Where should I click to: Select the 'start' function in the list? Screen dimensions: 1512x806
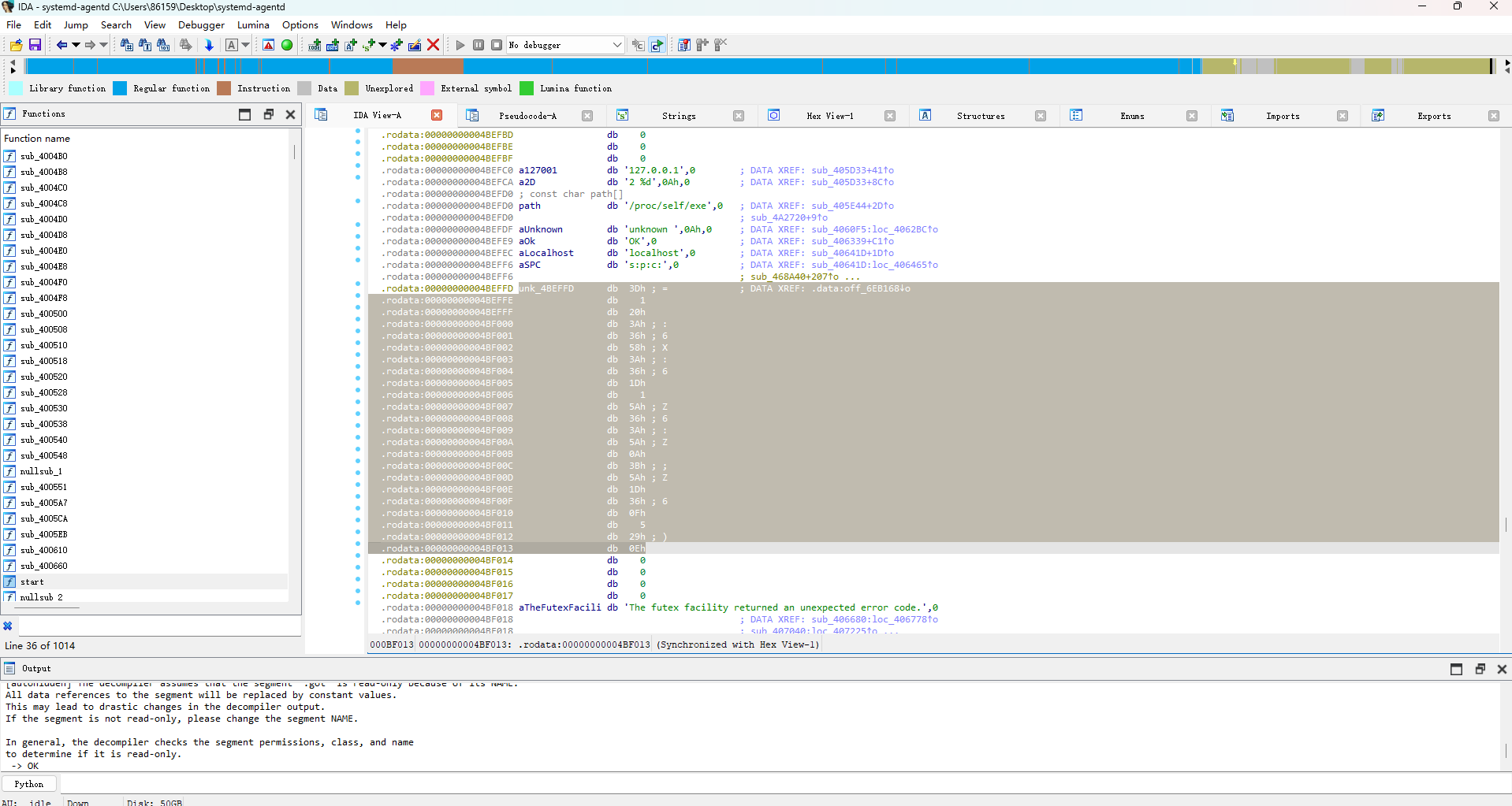[32, 581]
